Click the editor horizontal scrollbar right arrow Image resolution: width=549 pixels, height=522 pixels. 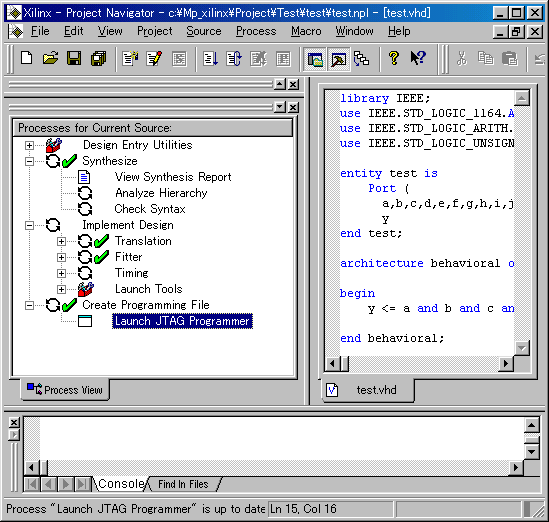(x=506, y=363)
